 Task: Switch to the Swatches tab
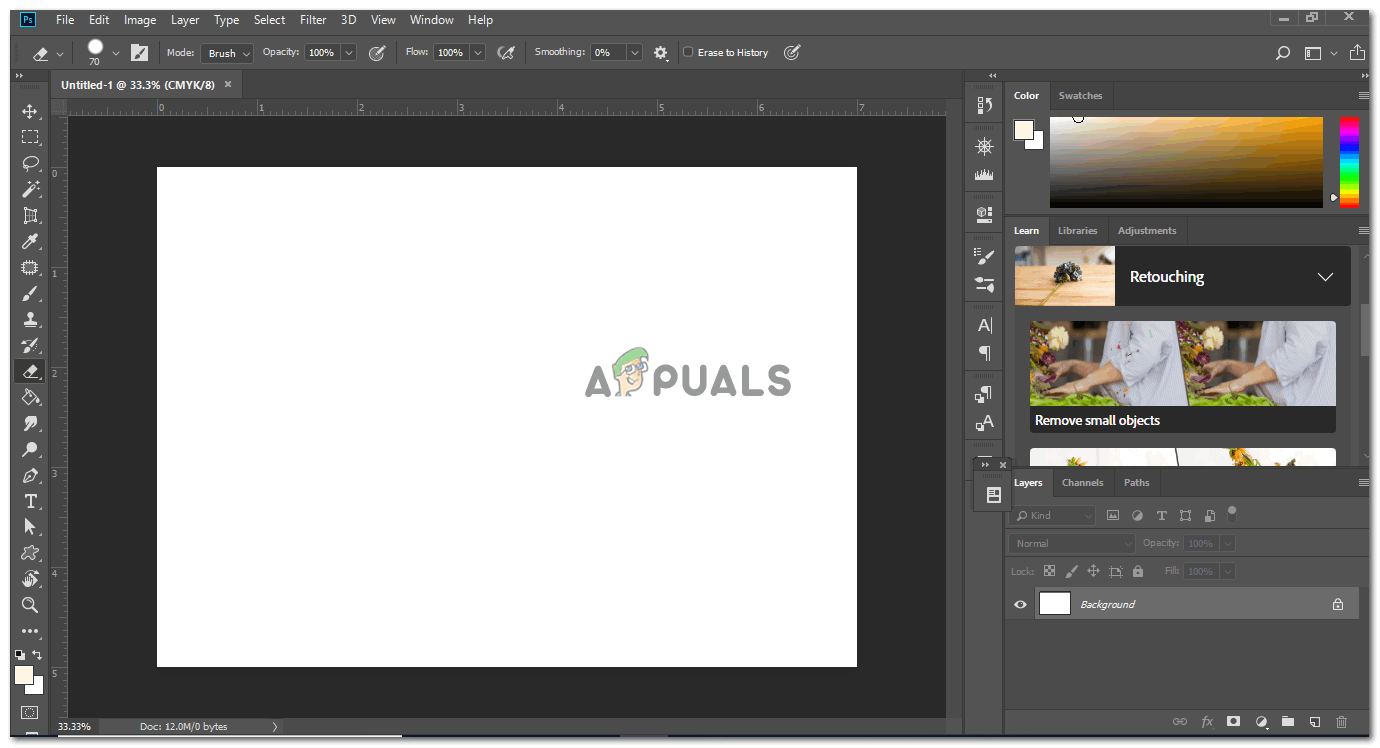pyautogui.click(x=1080, y=96)
